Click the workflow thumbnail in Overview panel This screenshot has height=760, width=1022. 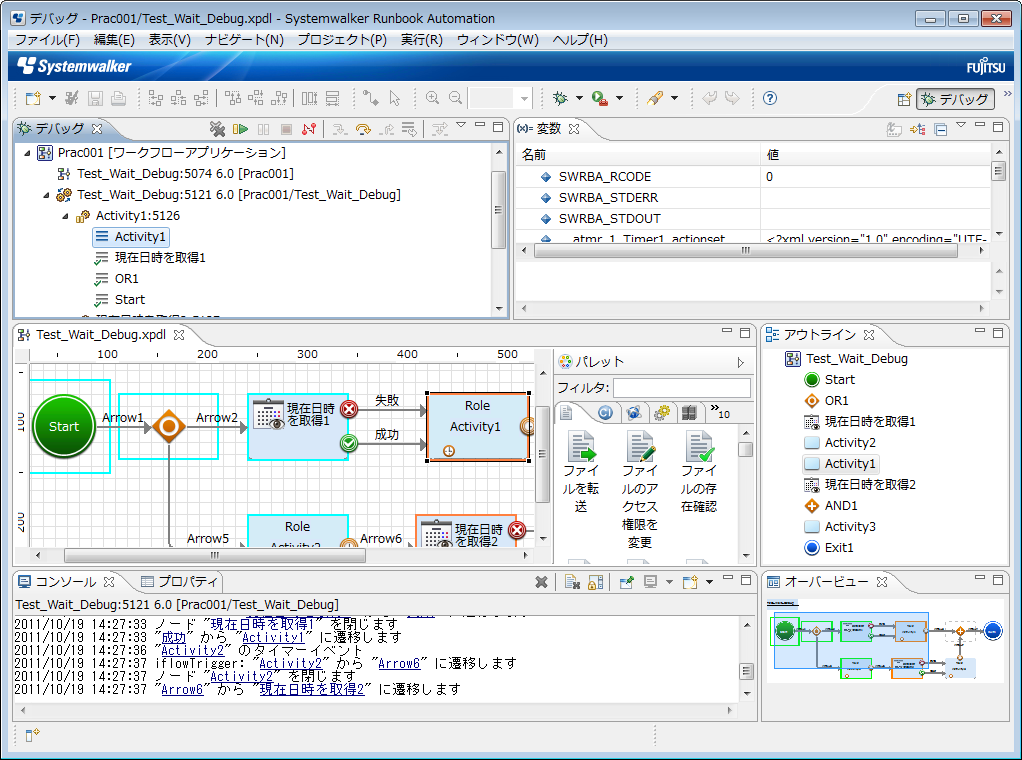885,641
